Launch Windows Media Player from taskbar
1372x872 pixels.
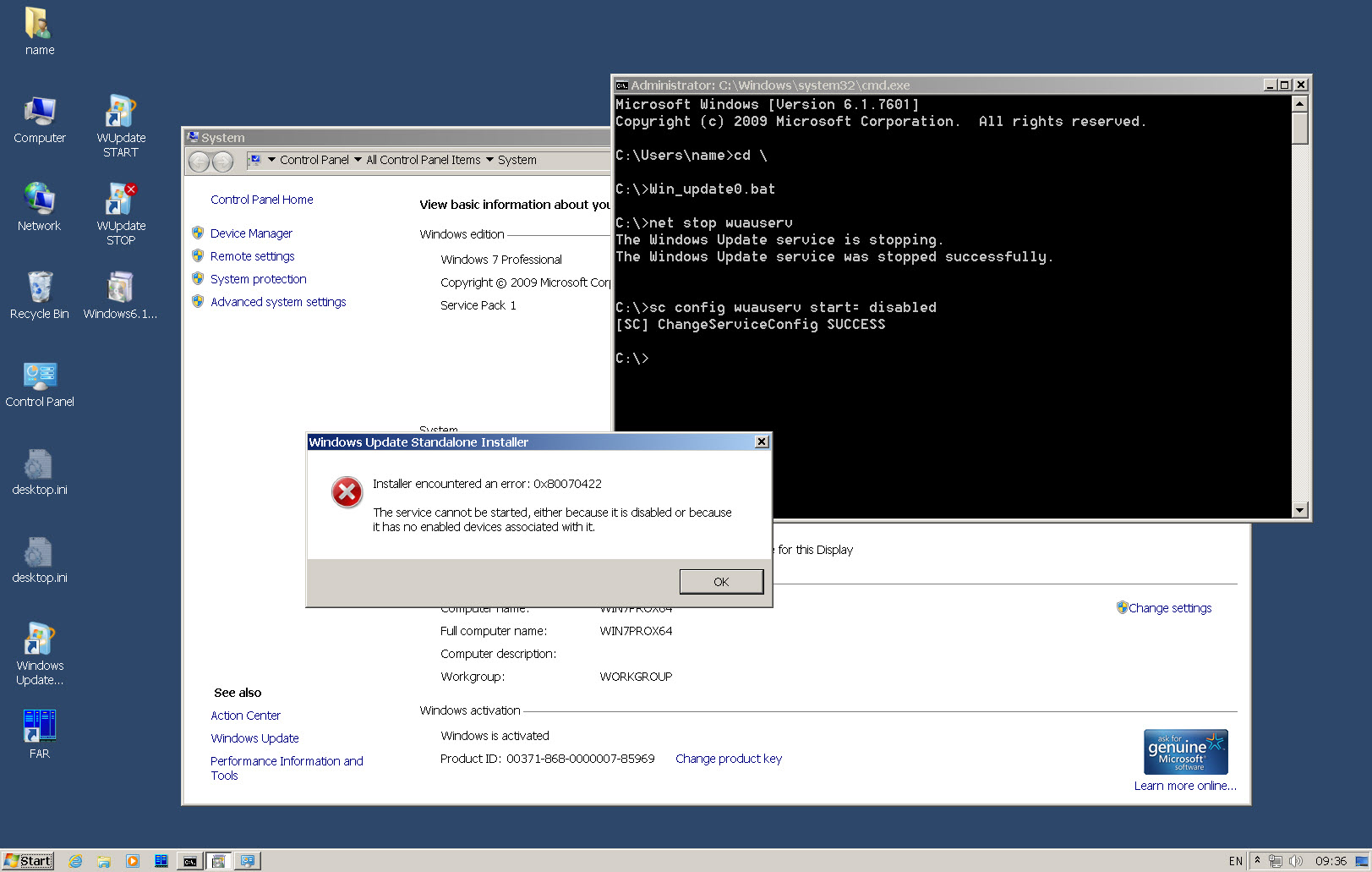[133, 861]
